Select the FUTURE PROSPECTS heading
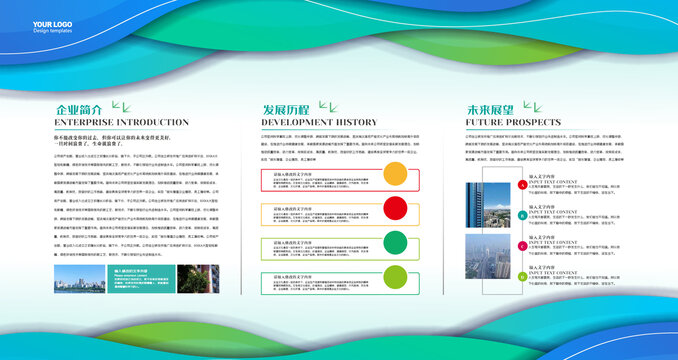Screen dimensions: 678x360 (x=513, y=122)
